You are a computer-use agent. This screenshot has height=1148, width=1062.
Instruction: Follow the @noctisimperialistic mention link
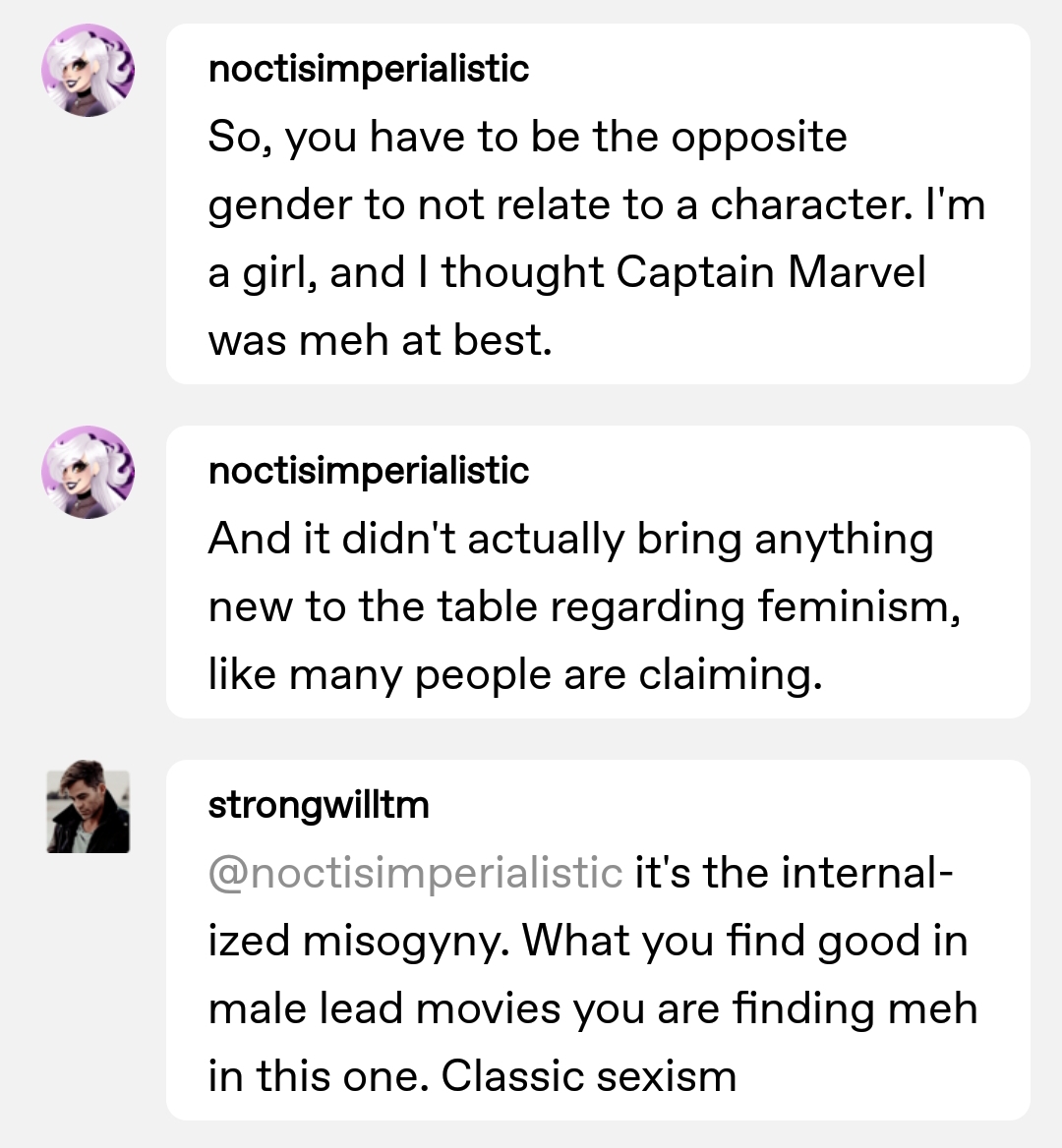coord(415,873)
